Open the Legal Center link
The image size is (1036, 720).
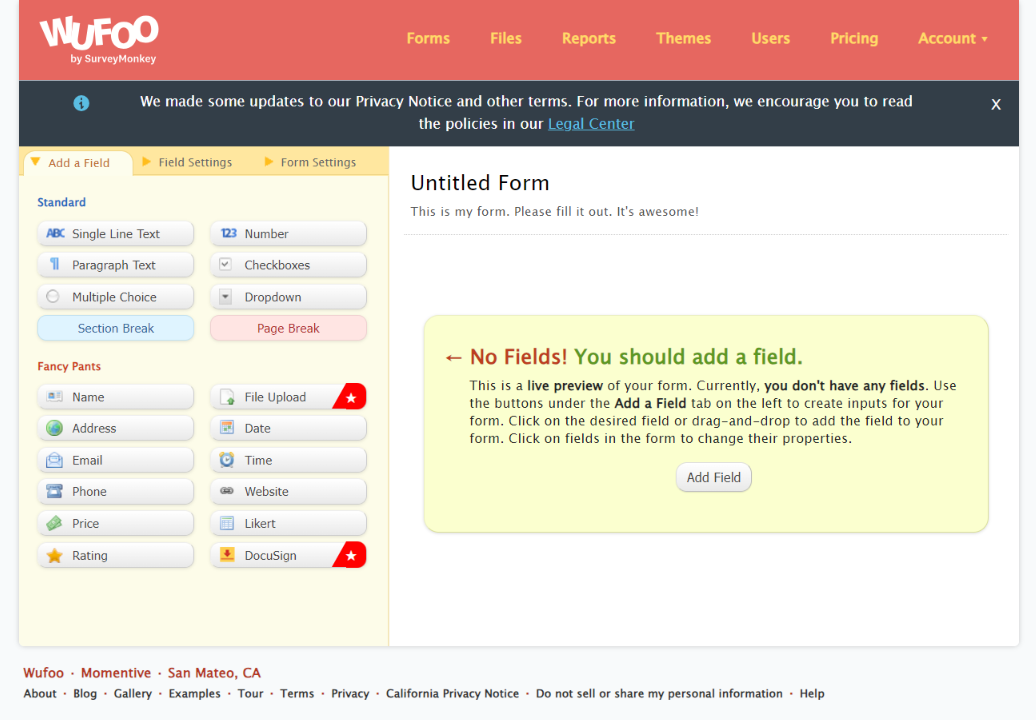pyautogui.click(x=590, y=124)
